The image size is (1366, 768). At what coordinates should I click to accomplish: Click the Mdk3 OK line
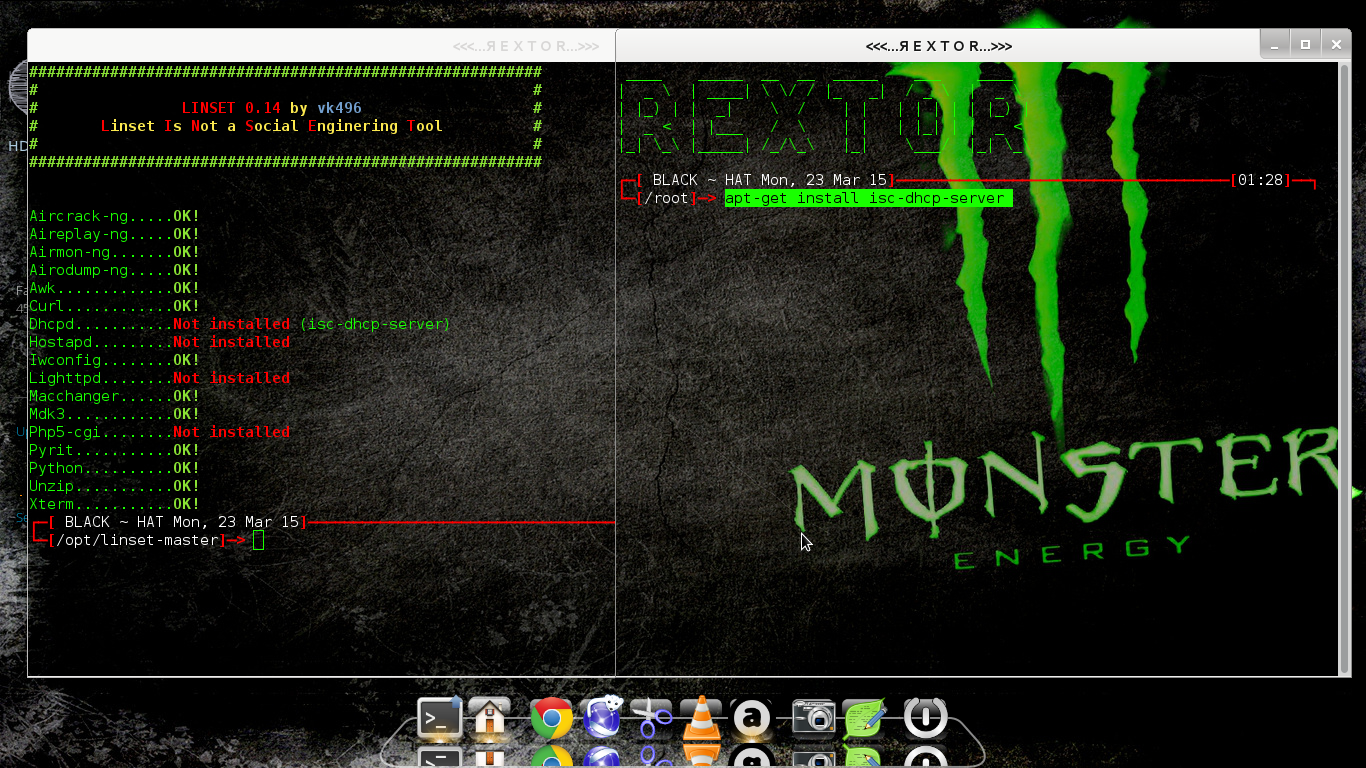114,414
